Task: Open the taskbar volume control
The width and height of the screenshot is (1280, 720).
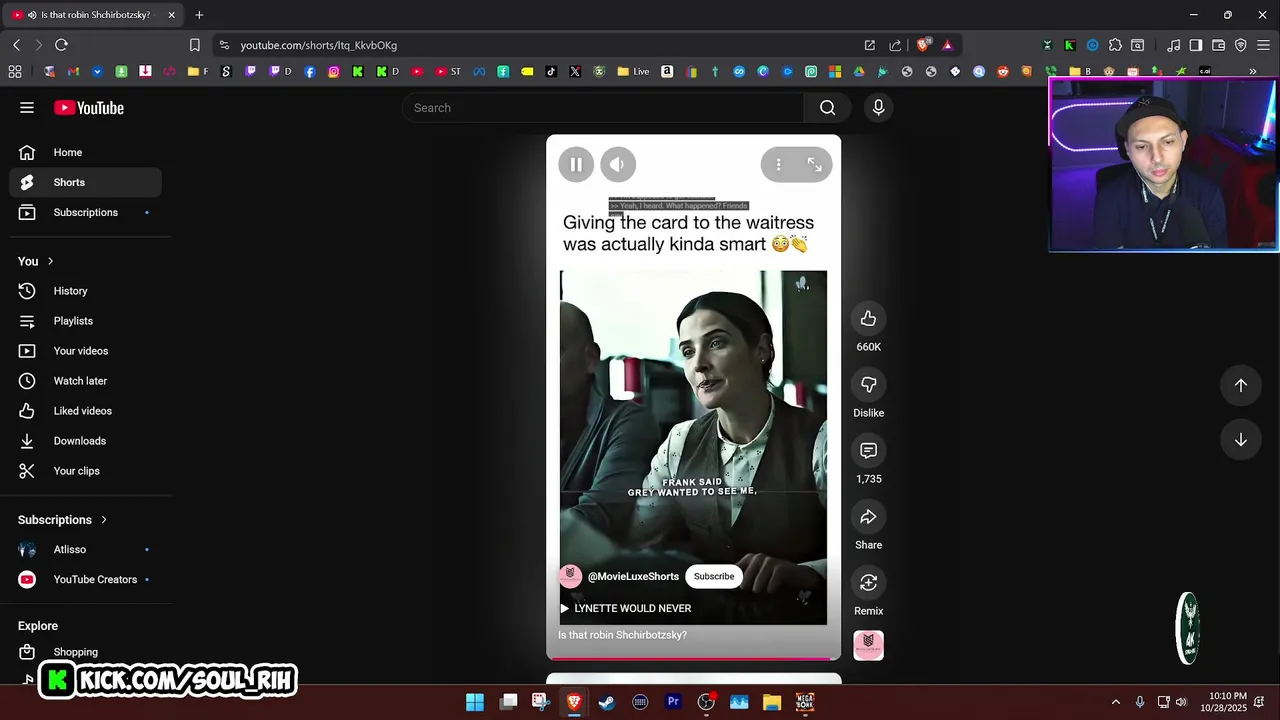Action: [x=1181, y=702]
